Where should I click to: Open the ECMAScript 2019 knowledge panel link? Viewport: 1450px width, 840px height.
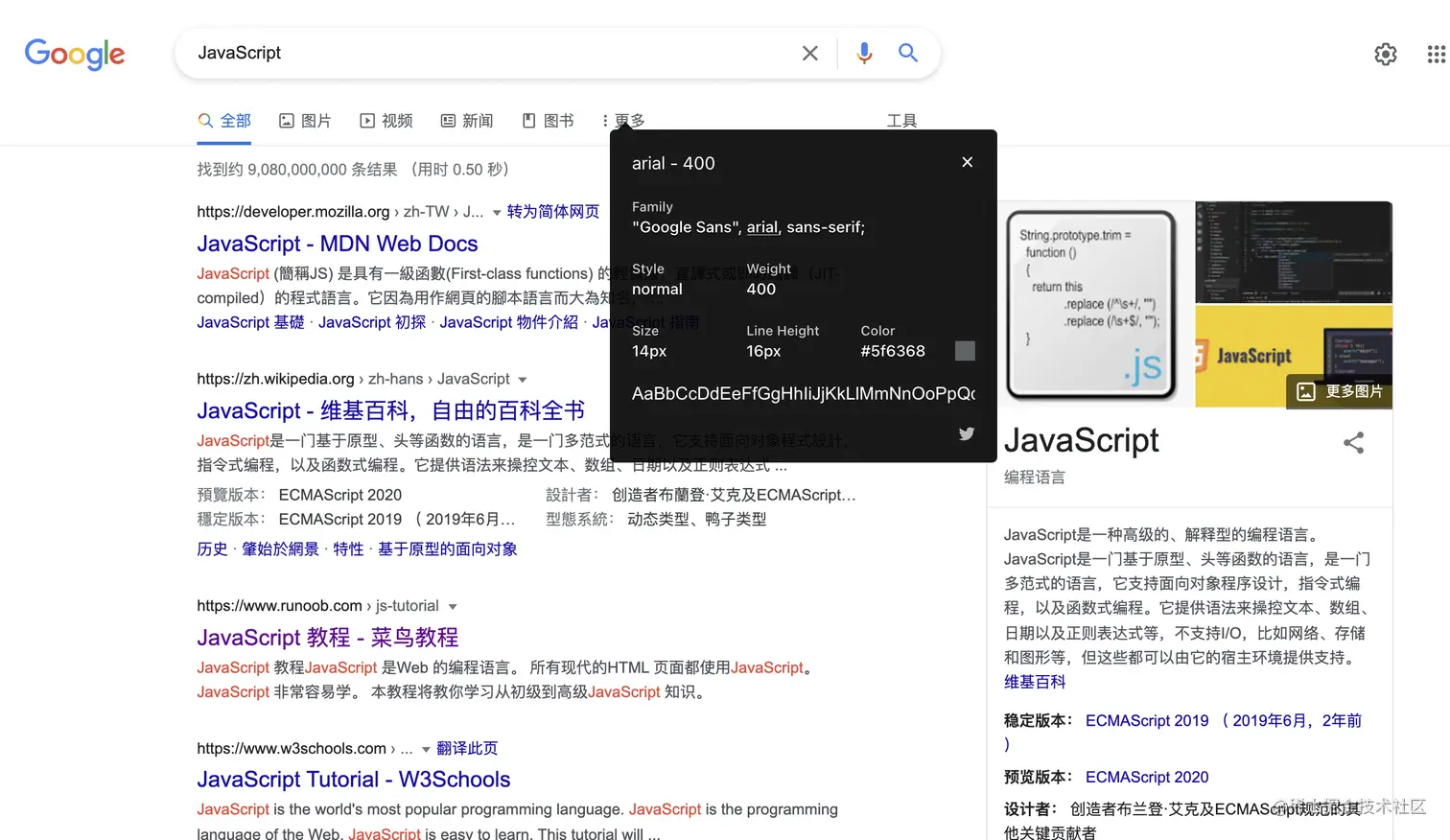(x=1147, y=720)
